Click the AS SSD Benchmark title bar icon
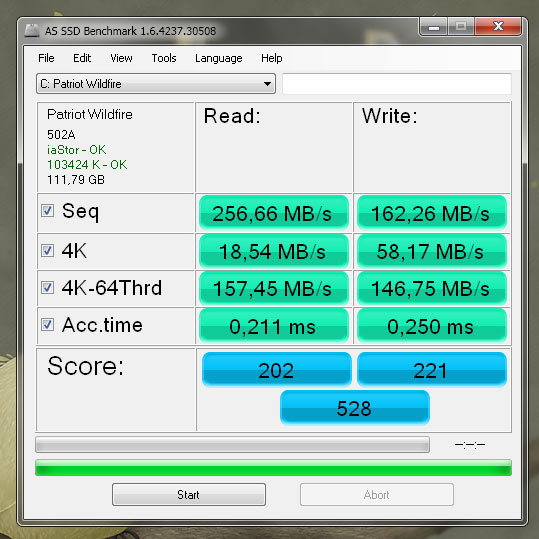The height and width of the screenshot is (539, 539). click(x=32, y=30)
